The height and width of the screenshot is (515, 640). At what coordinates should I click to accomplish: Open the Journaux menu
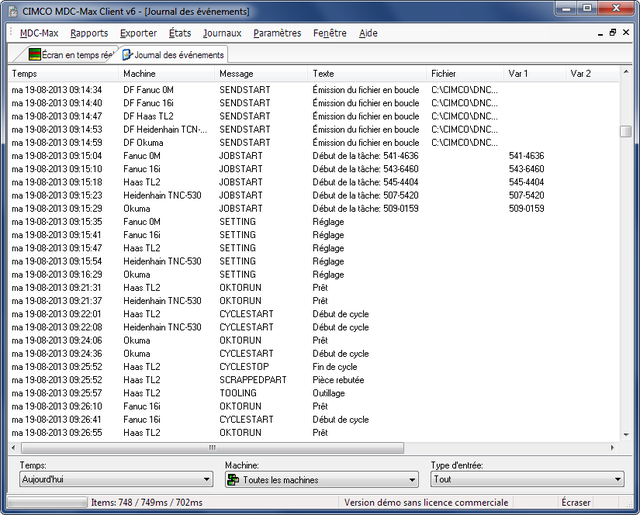pyautogui.click(x=222, y=33)
